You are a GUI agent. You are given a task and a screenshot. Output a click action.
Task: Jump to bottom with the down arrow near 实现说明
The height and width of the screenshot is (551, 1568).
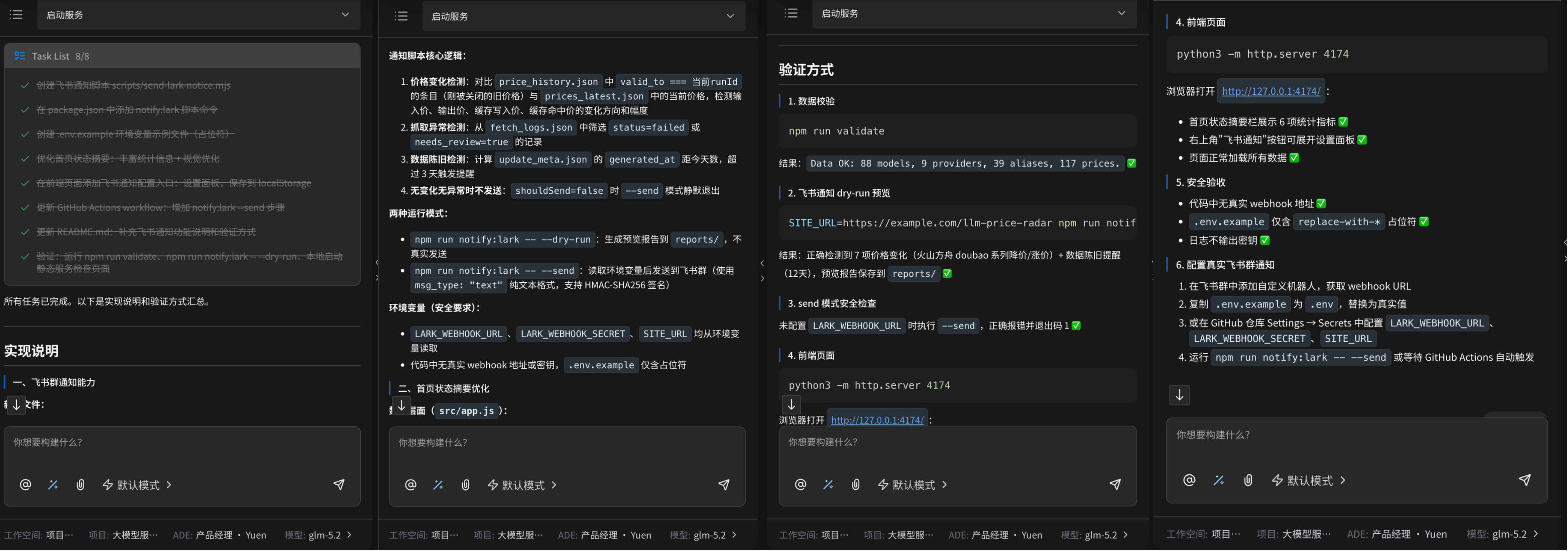pos(16,404)
